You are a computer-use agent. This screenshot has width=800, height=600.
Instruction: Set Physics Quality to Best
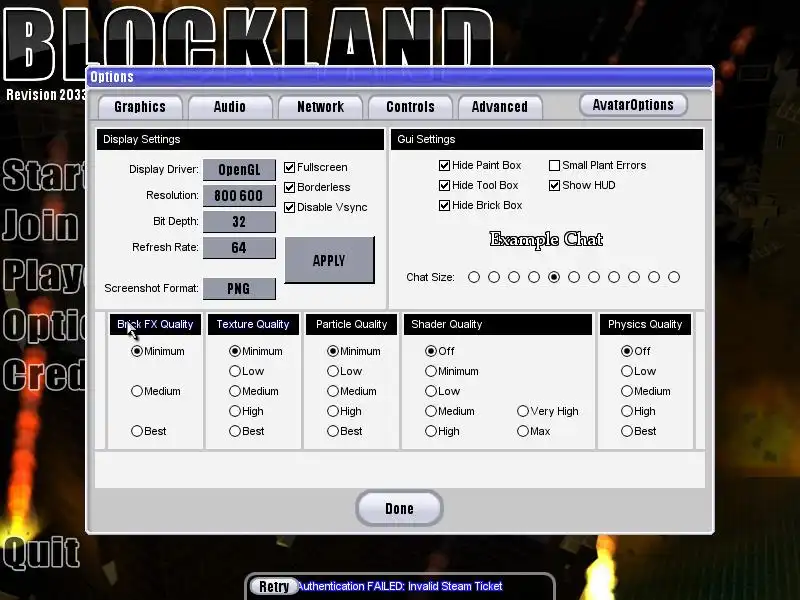click(627, 431)
